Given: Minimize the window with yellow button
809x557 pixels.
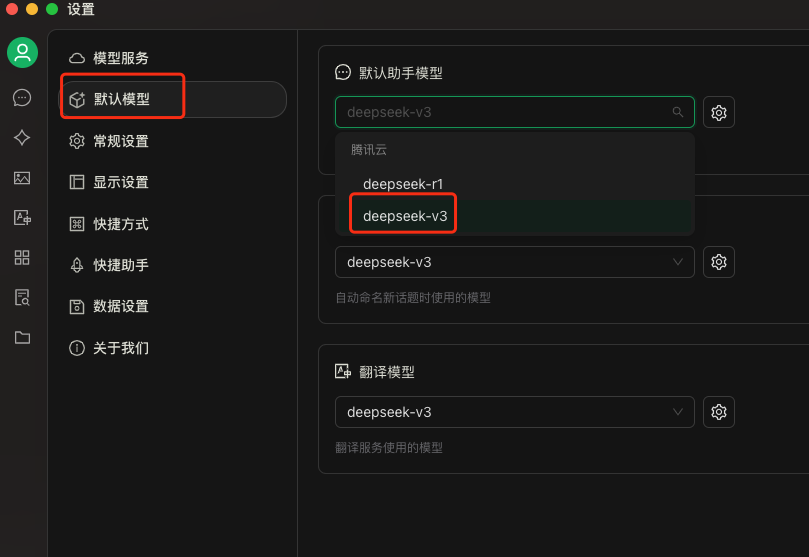Looking at the screenshot, I should click(32, 9).
